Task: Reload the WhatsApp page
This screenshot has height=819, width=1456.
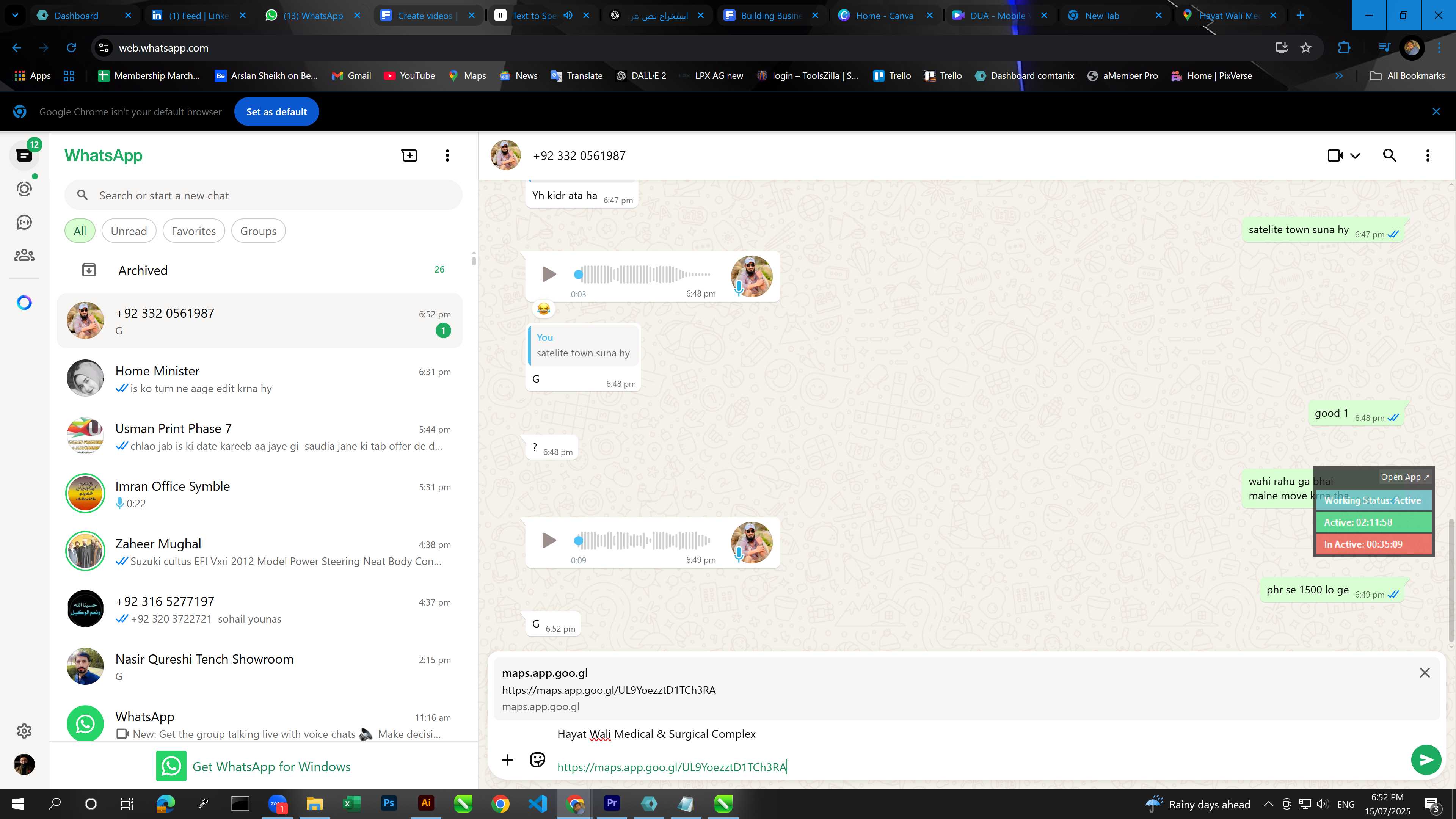Action: coord(71,48)
